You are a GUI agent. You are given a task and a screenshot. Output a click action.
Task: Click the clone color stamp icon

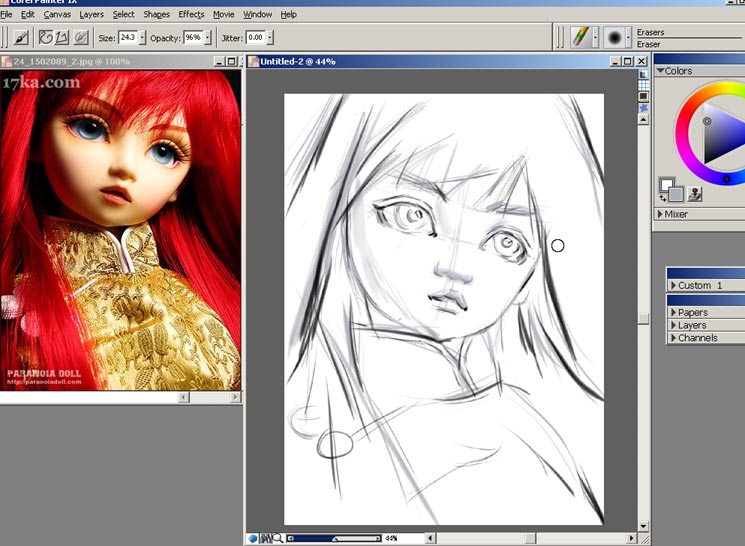[695, 193]
